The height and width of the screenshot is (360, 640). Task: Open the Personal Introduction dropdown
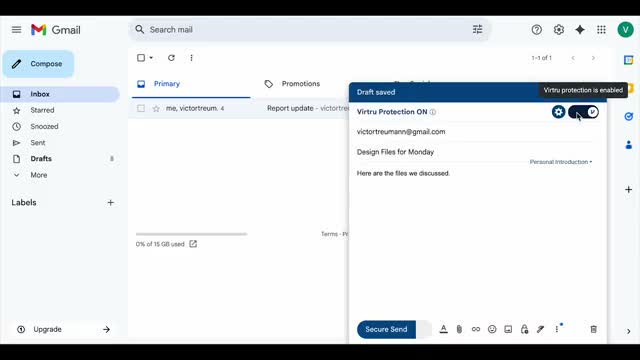pyautogui.click(x=561, y=162)
